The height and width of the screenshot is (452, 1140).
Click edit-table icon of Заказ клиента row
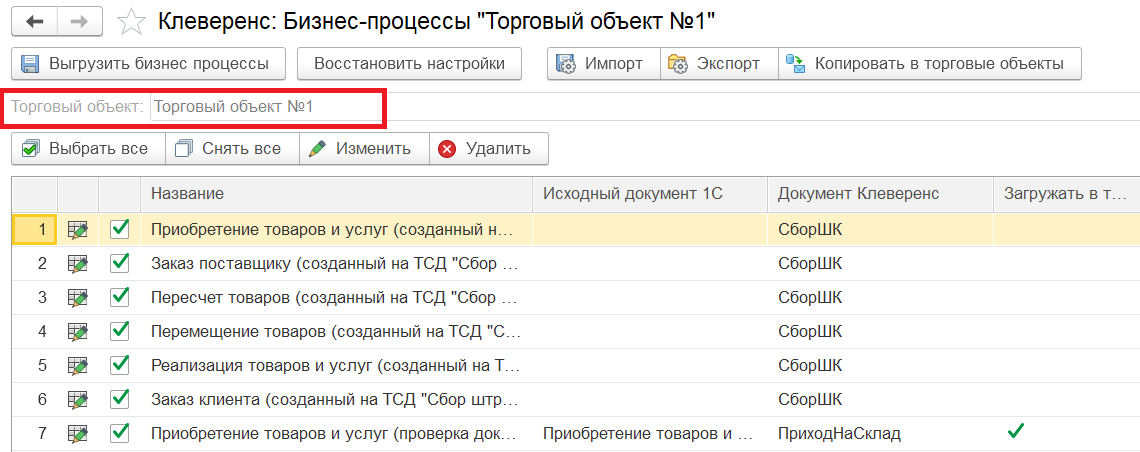[78, 400]
